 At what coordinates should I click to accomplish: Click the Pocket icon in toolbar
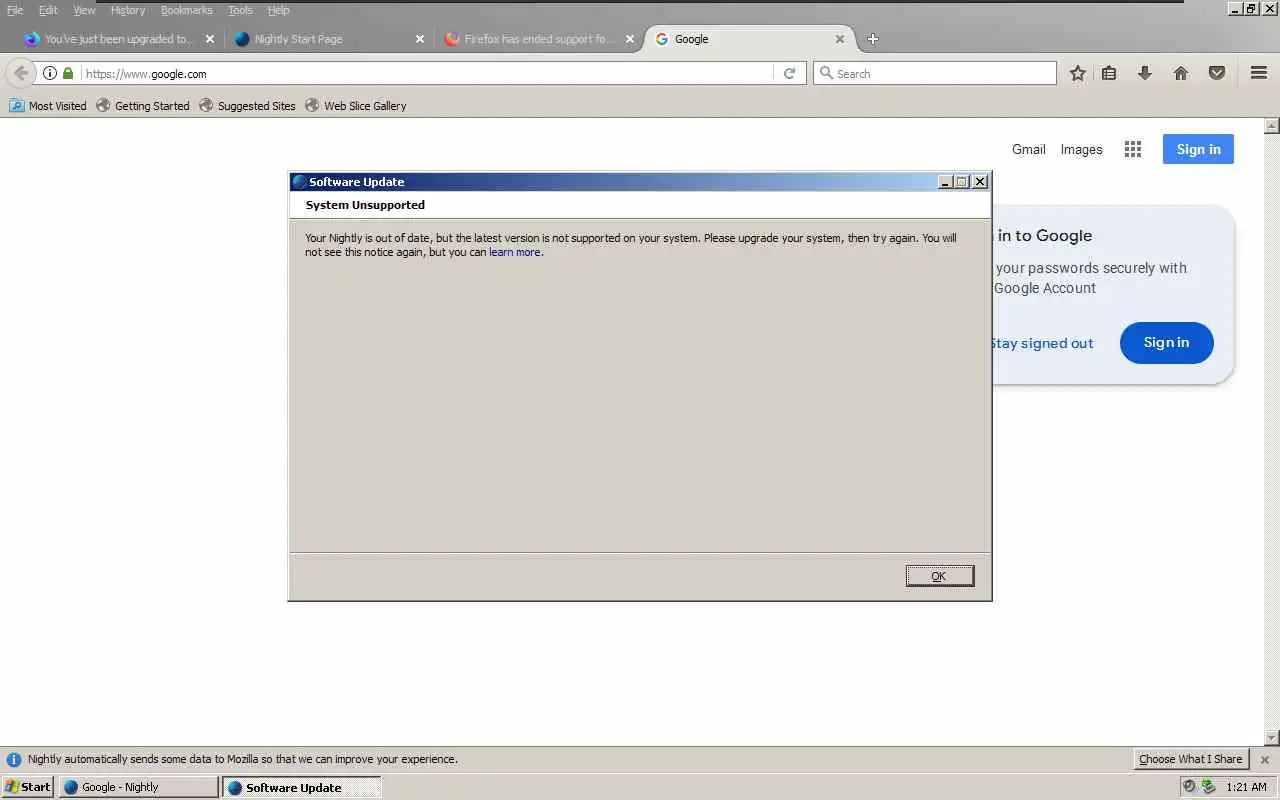coord(1217,73)
